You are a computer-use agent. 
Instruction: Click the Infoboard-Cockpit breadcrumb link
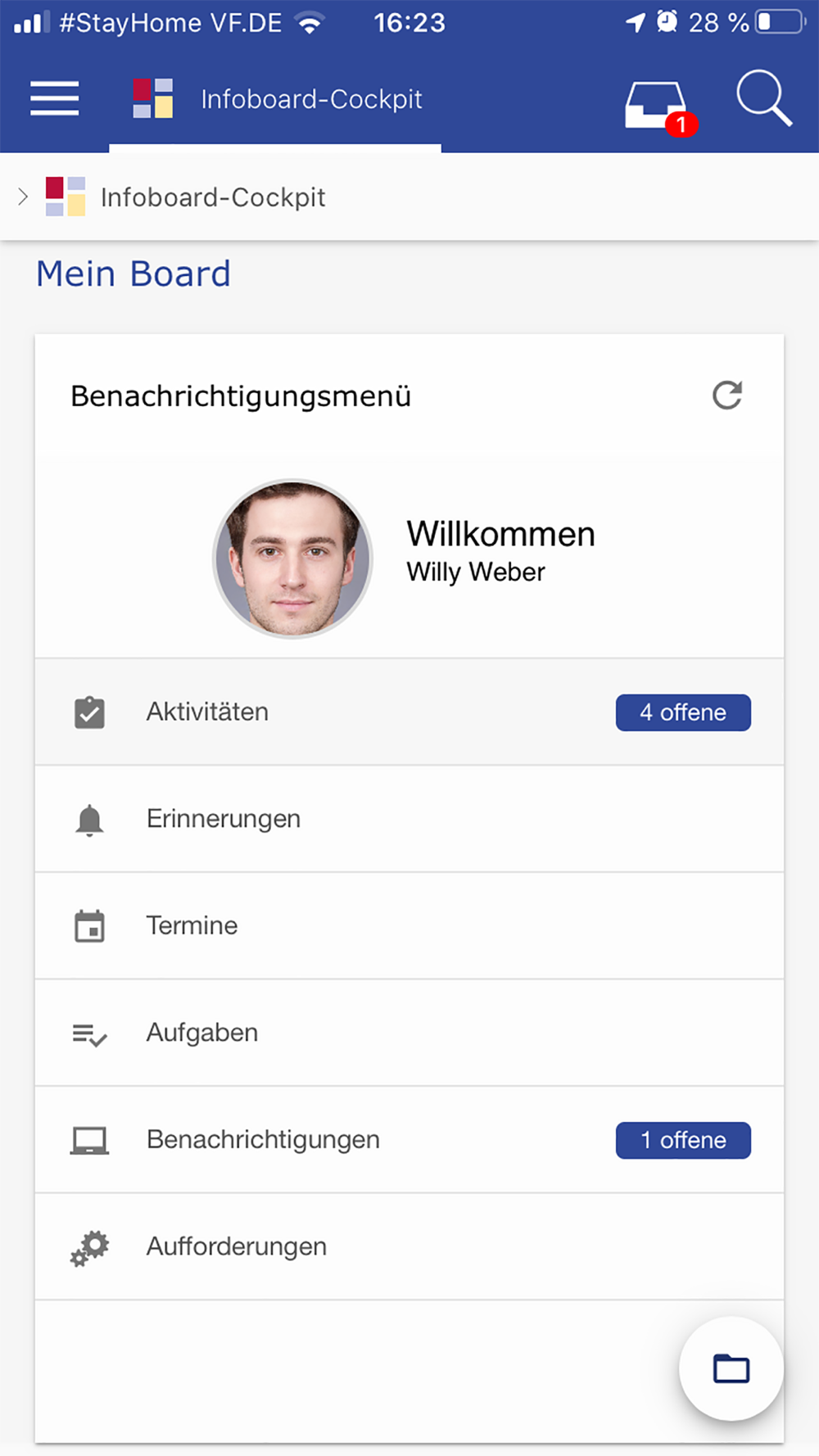(x=213, y=197)
